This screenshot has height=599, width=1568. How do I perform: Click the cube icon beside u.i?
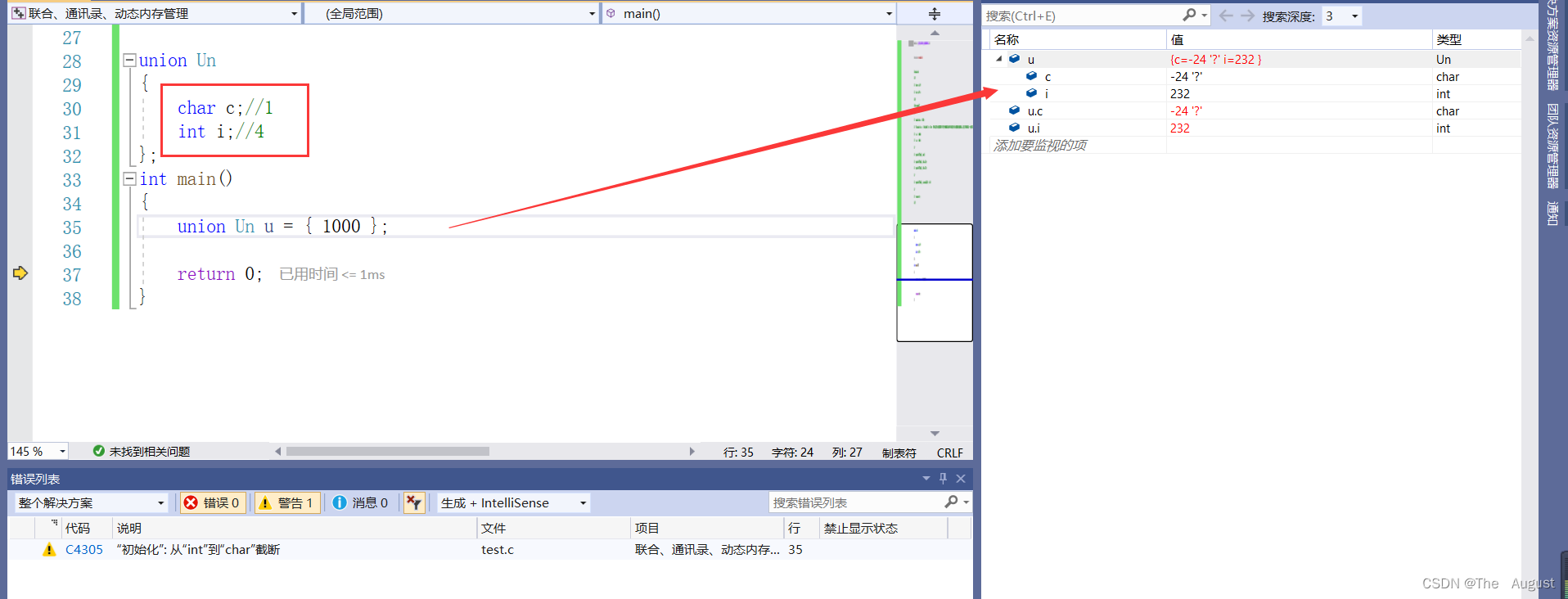1014,128
